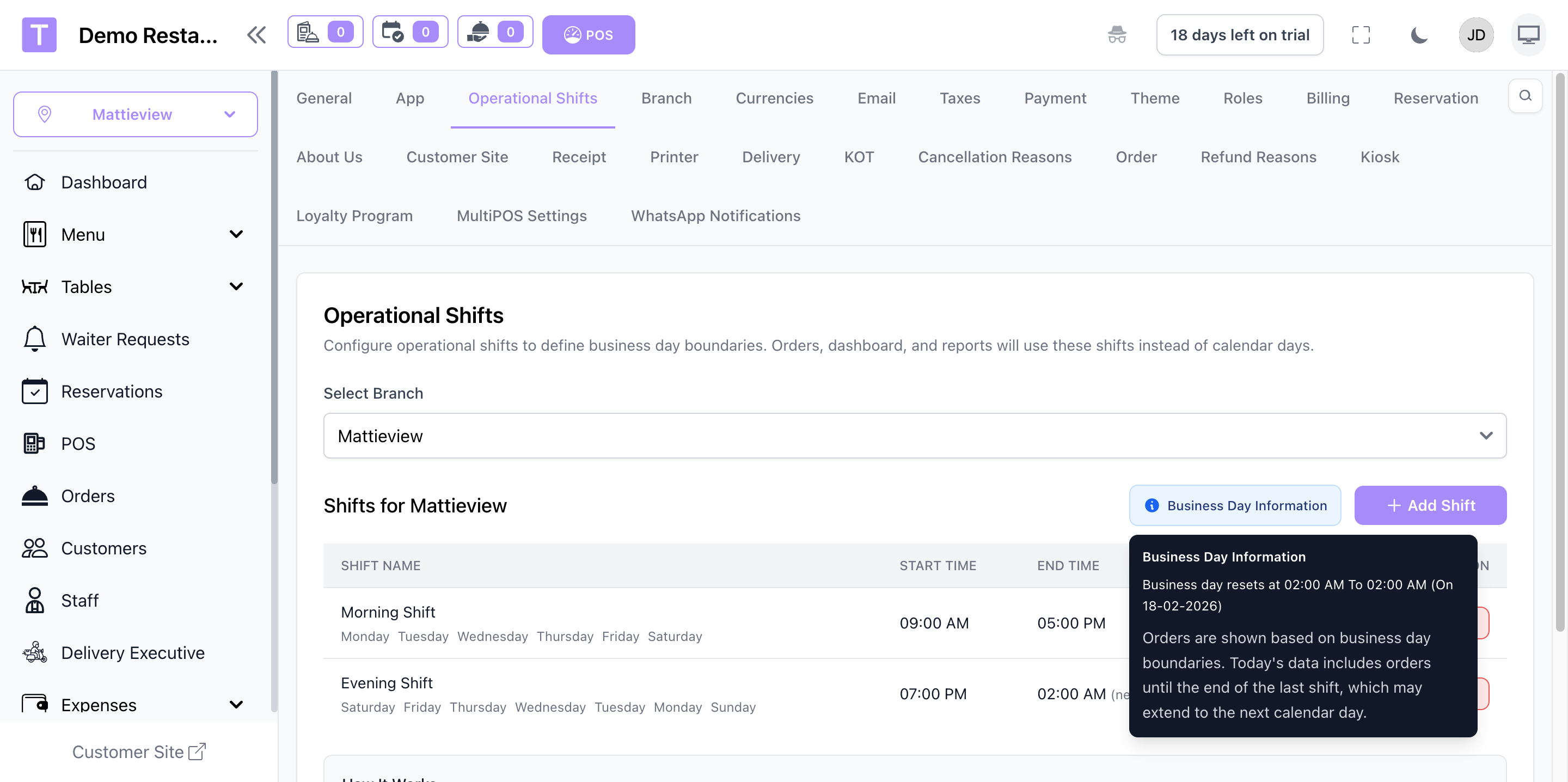Click the purple POS button
1568x782 pixels.
point(588,35)
